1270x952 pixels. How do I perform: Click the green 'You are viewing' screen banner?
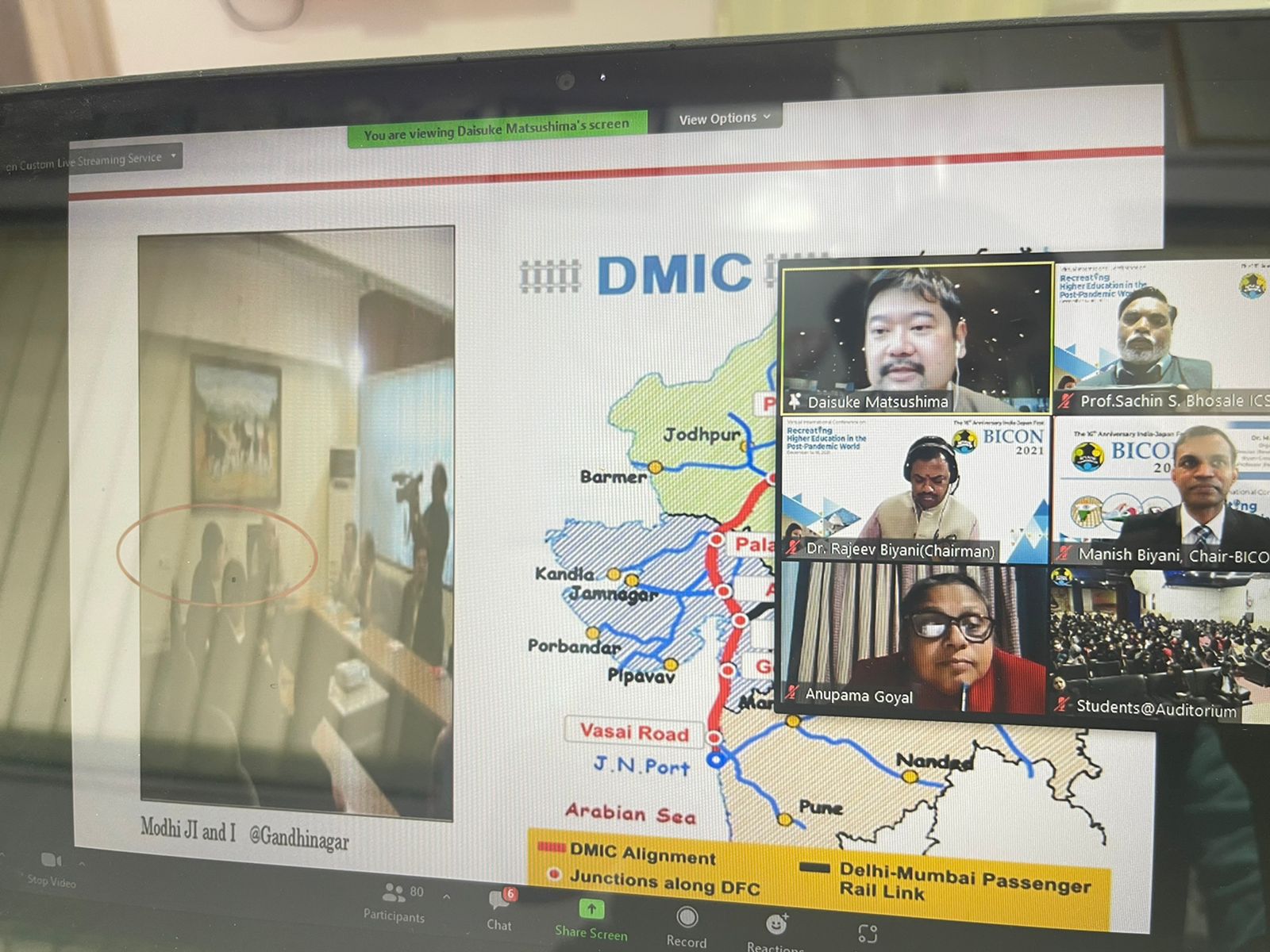[x=497, y=129]
